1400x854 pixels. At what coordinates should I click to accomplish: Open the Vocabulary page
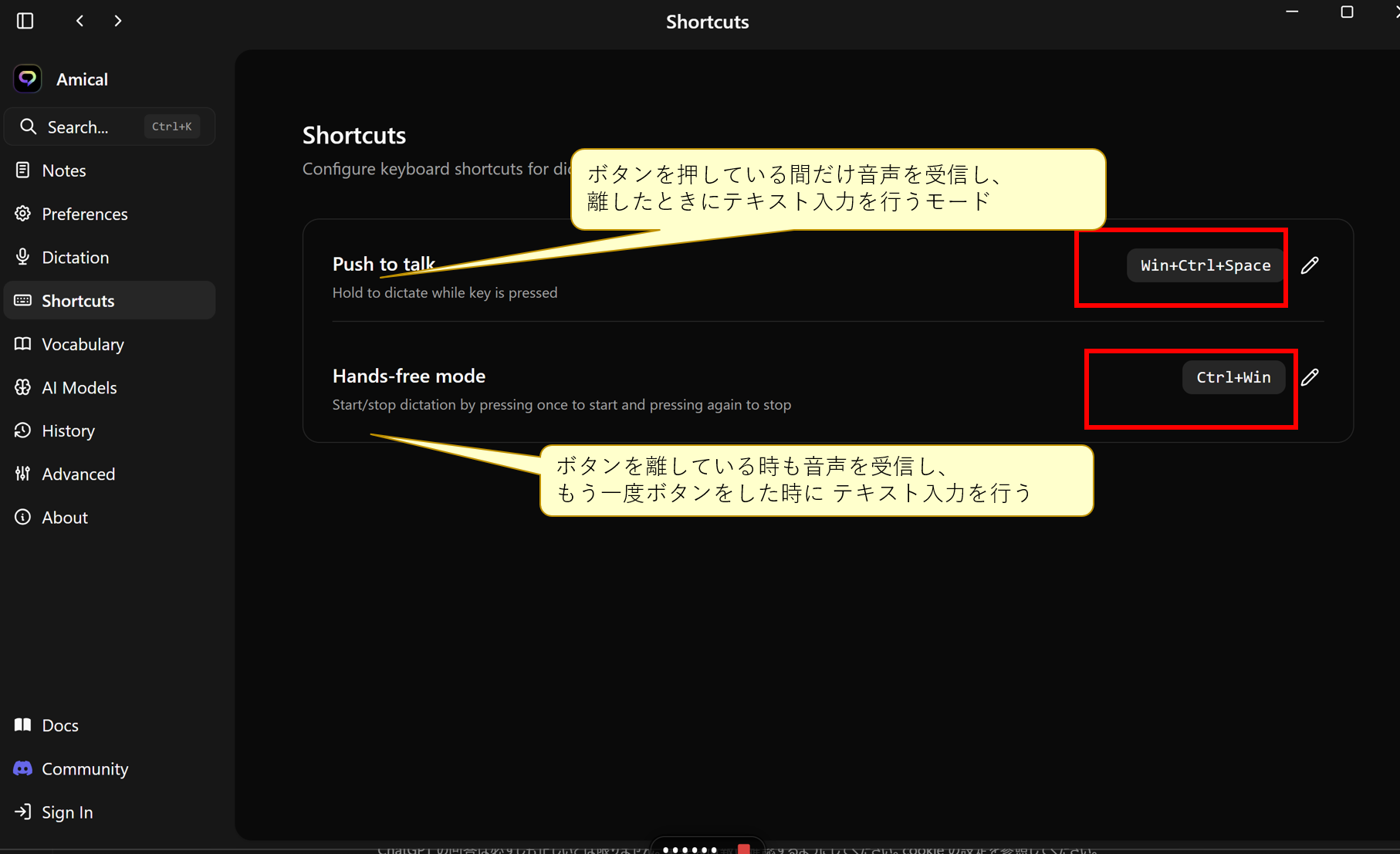[83, 344]
